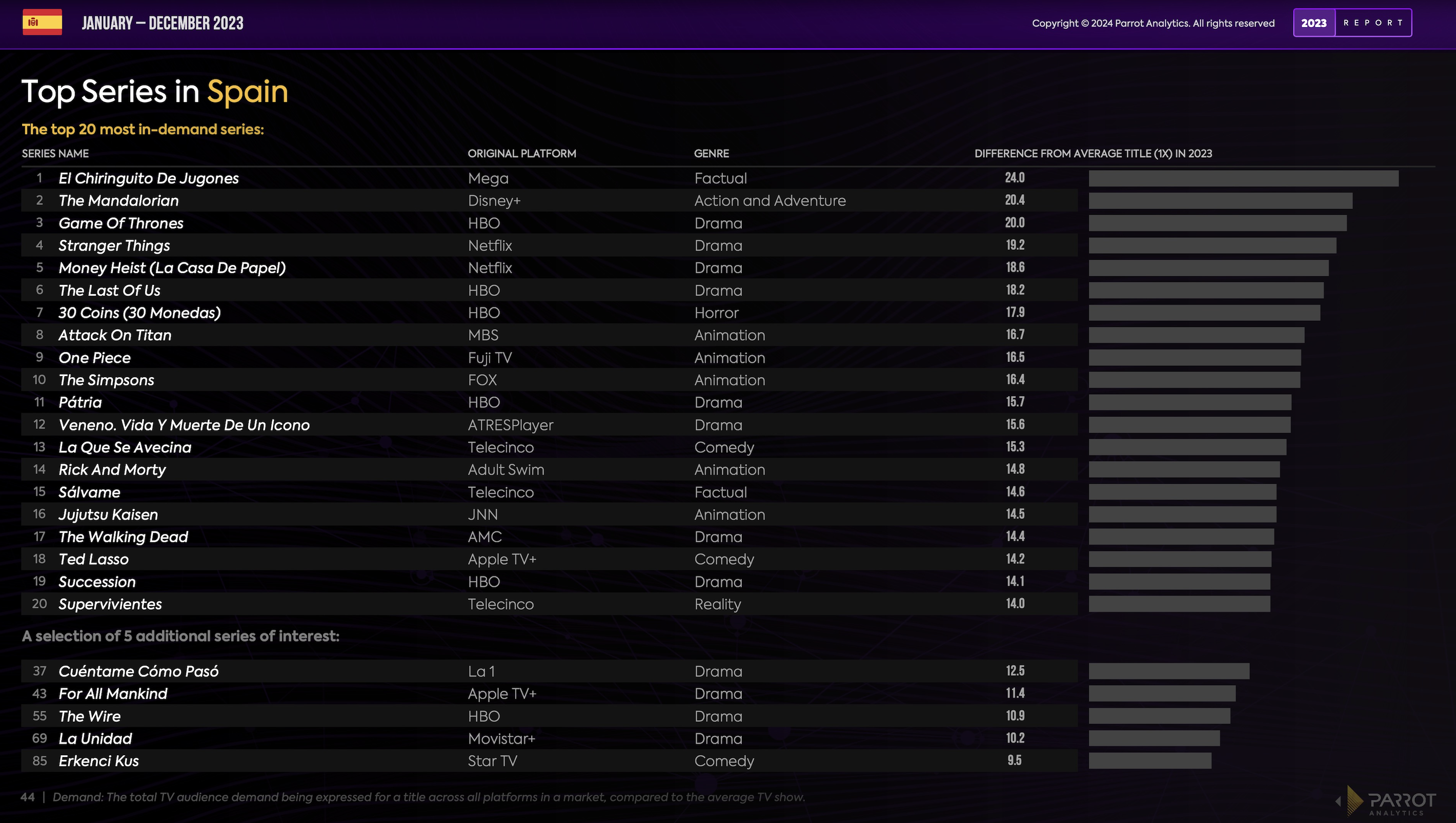Click 'For All Mankind' title
1456x823 pixels.
click(113, 693)
